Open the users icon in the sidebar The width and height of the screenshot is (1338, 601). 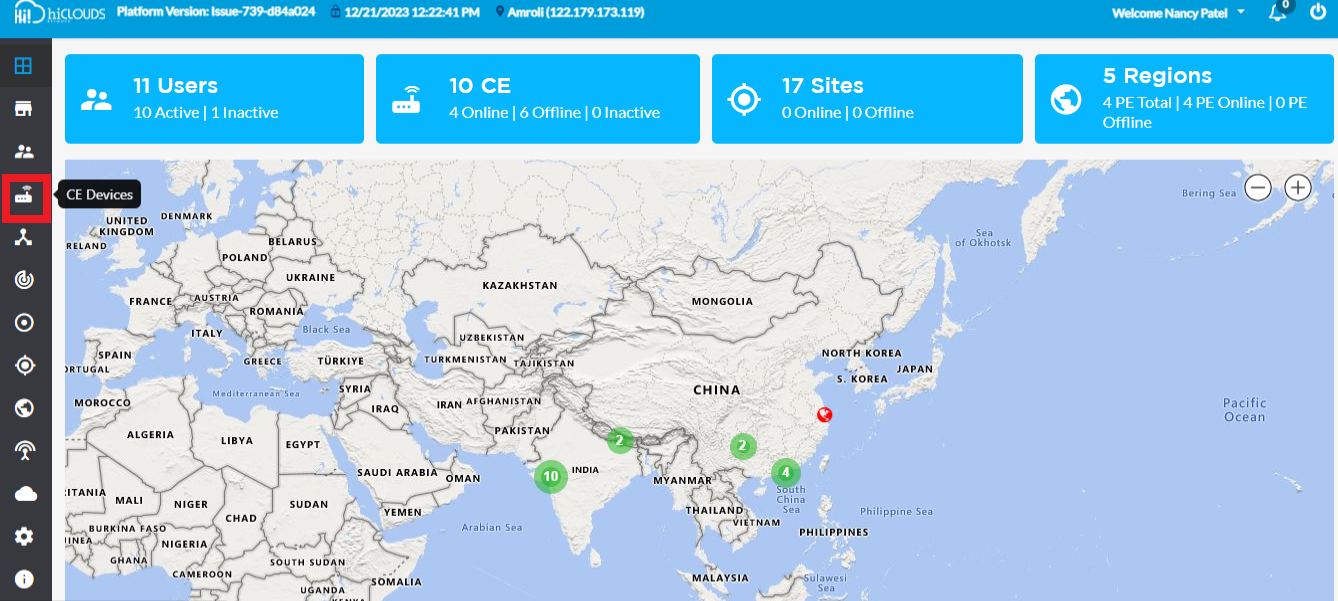(24, 152)
